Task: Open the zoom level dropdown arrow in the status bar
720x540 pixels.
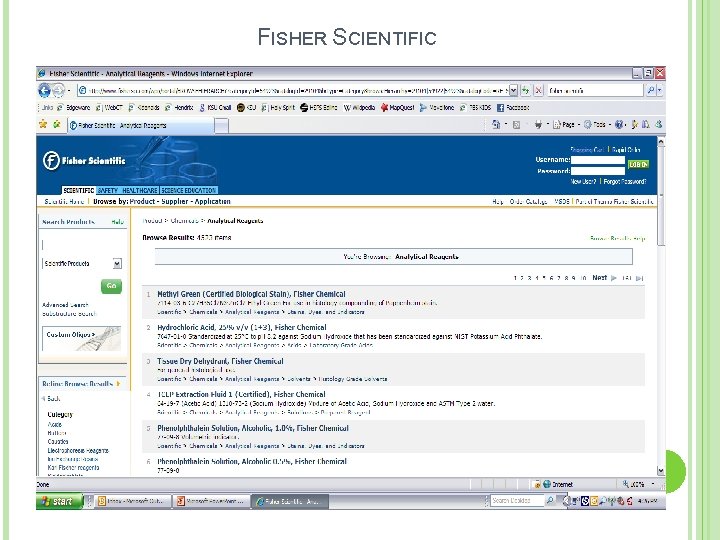Action: click(x=653, y=484)
